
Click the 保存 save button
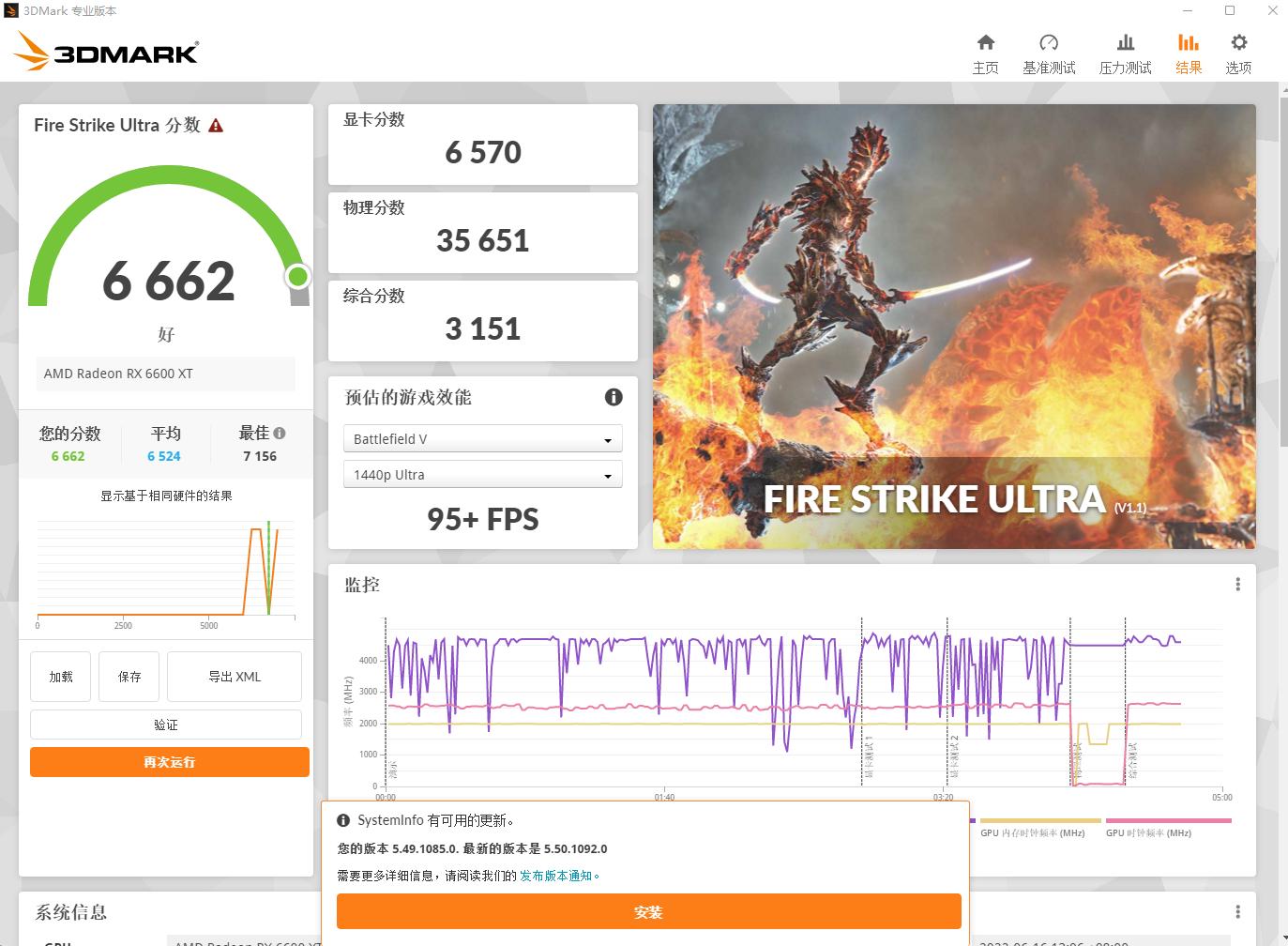129,677
